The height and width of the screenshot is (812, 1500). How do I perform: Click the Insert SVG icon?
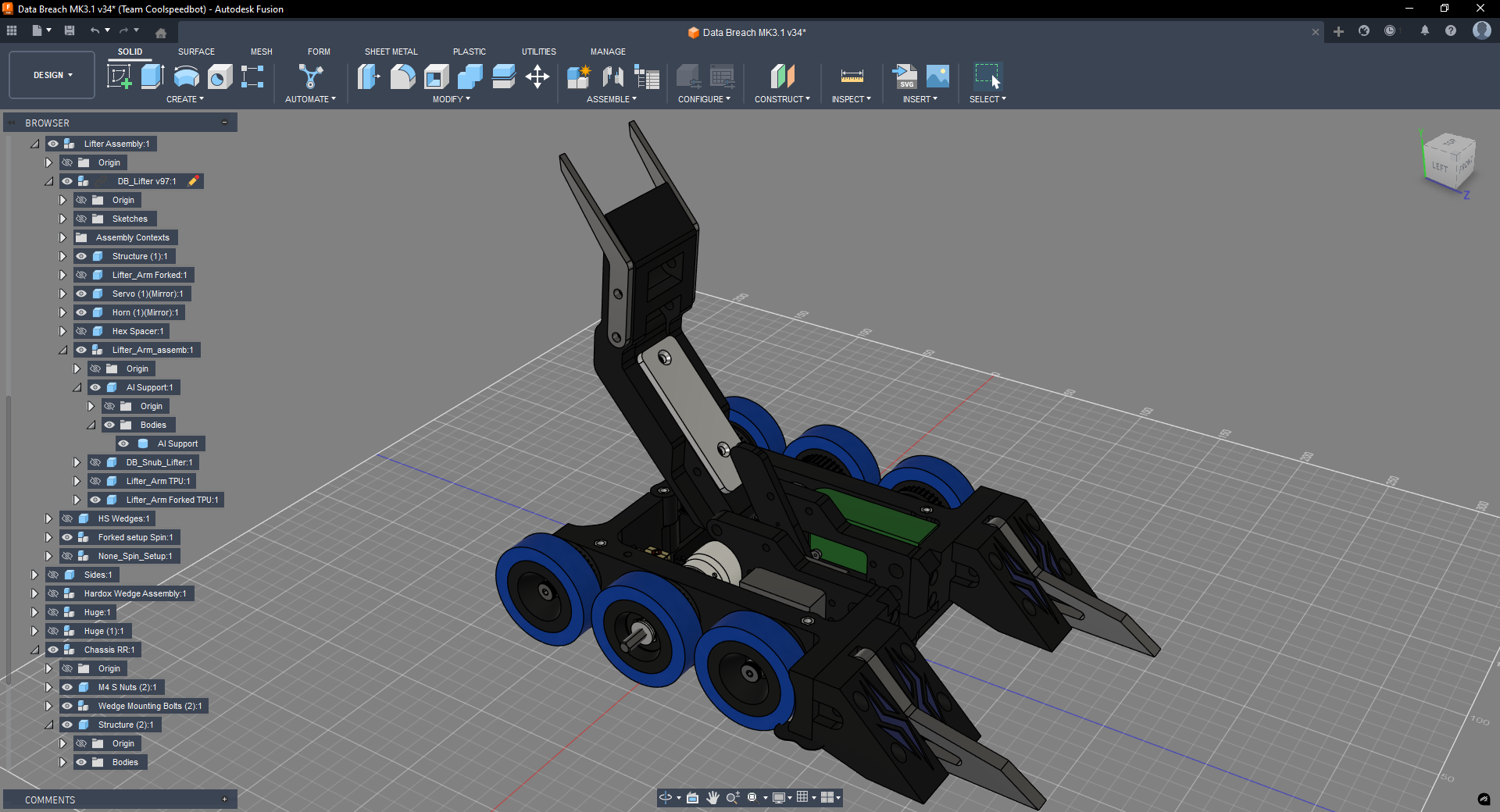905,77
